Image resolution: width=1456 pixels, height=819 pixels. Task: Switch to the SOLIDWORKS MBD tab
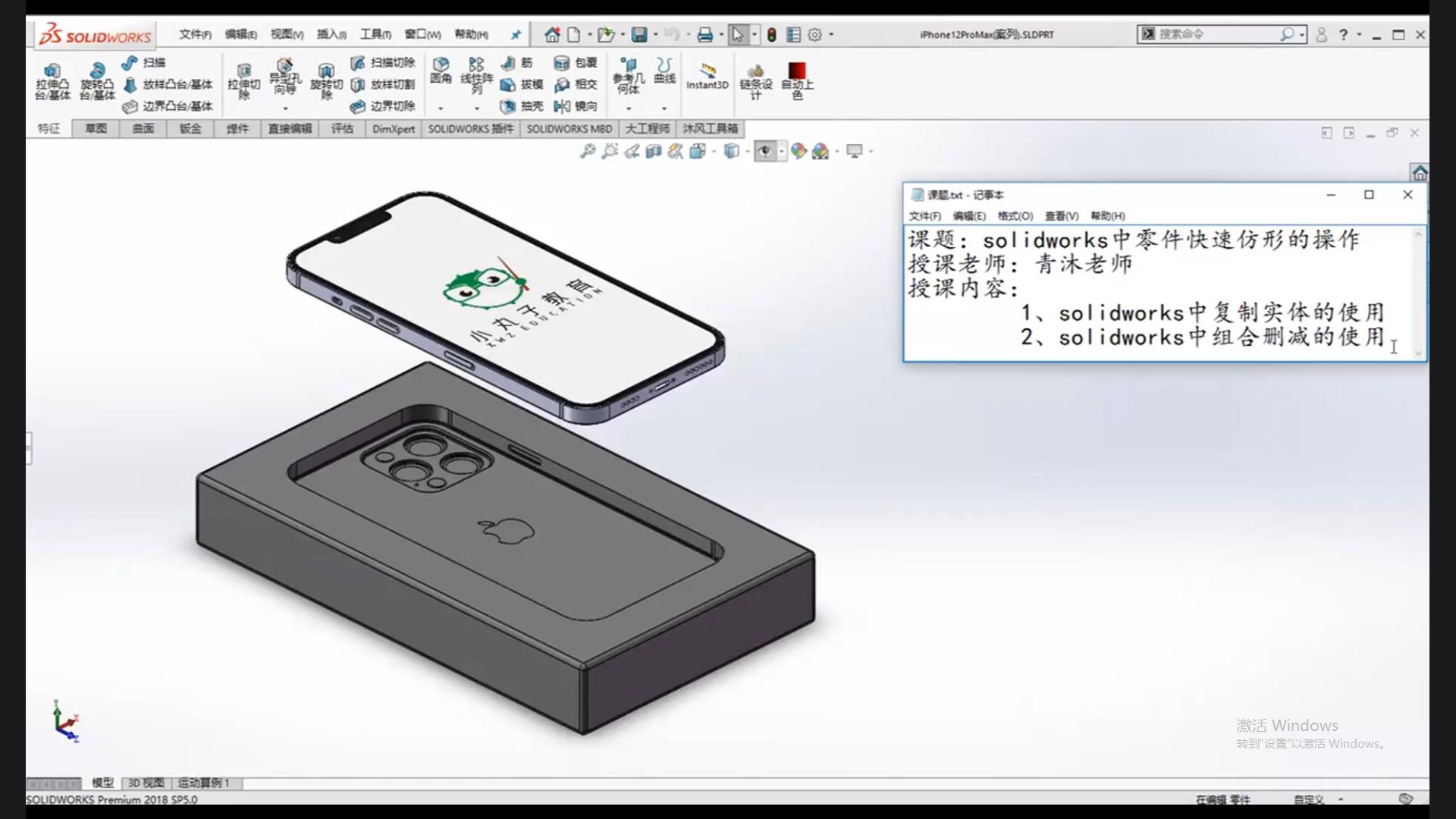coord(570,128)
